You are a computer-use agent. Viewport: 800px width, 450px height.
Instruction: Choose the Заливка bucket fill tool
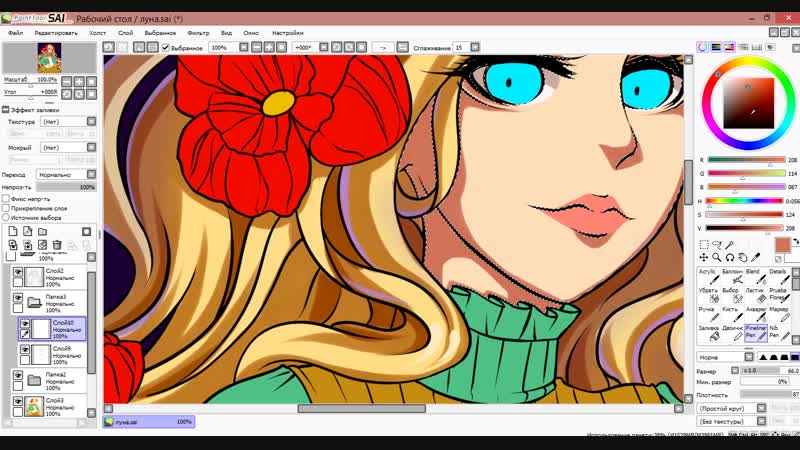point(709,333)
